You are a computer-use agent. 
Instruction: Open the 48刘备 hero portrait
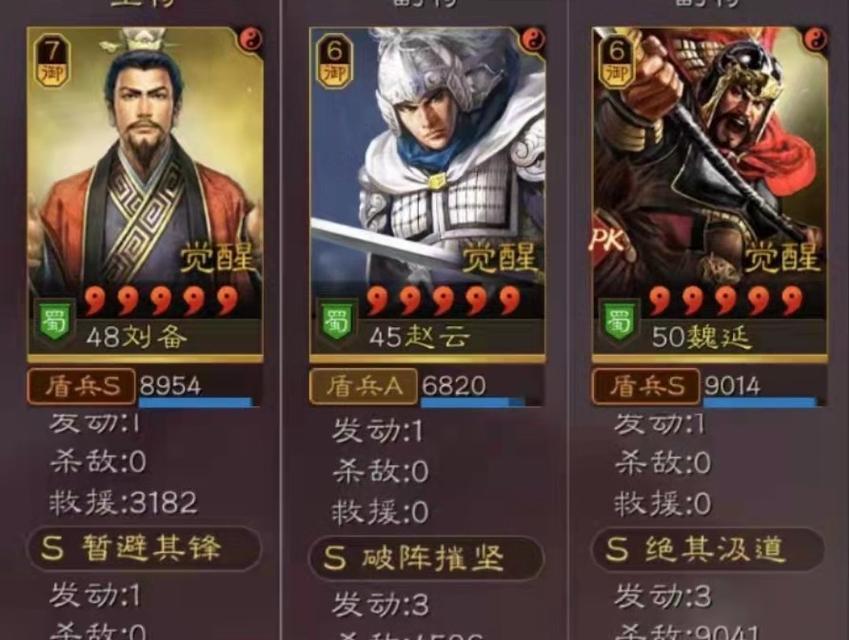[x=145, y=194]
